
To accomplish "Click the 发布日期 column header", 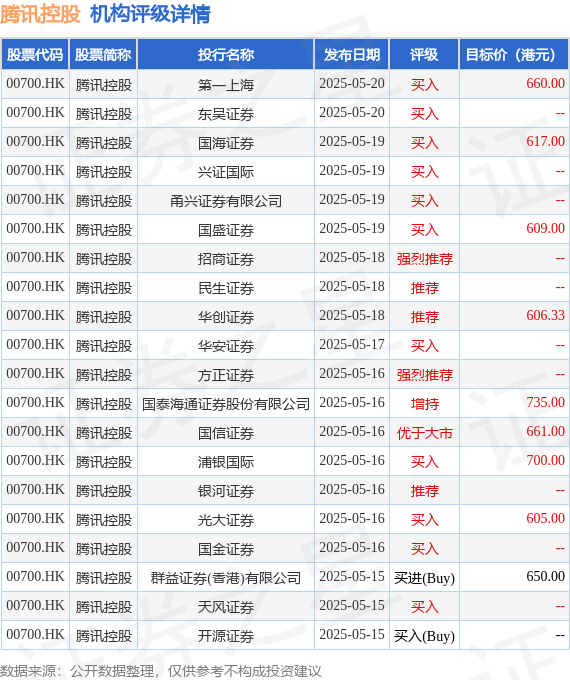I will (x=352, y=55).
